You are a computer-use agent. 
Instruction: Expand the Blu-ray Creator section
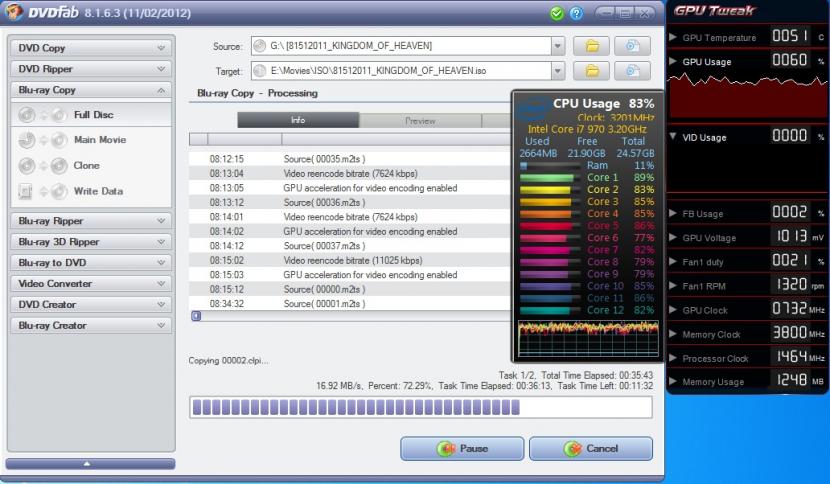pos(91,325)
